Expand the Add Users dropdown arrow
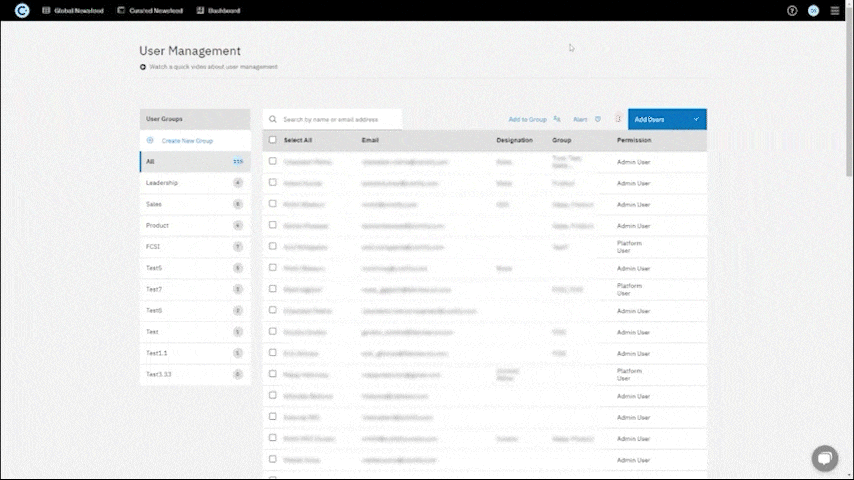 pos(696,119)
